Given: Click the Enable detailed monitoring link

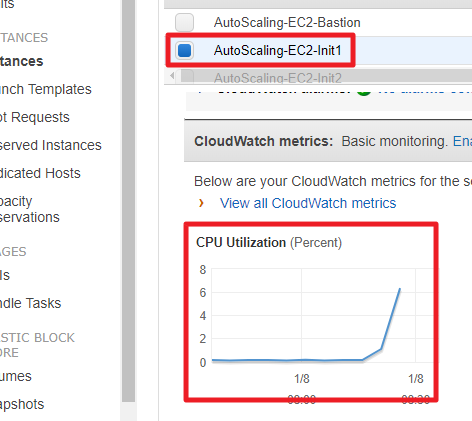Looking at the screenshot, I should tap(462, 141).
